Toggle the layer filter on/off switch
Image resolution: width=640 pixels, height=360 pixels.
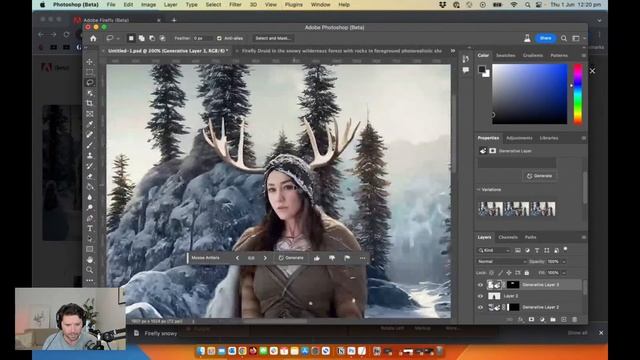point(565,249)
